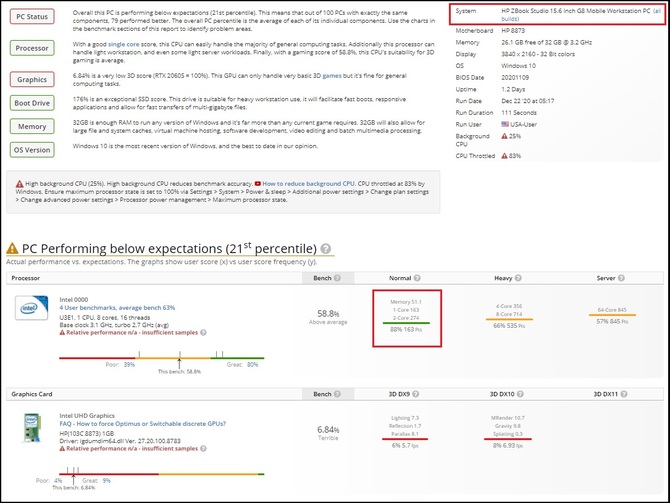Click the Windows 10 OS value
The height and width of the screenshot is (503, 670).
pos(518,66)
